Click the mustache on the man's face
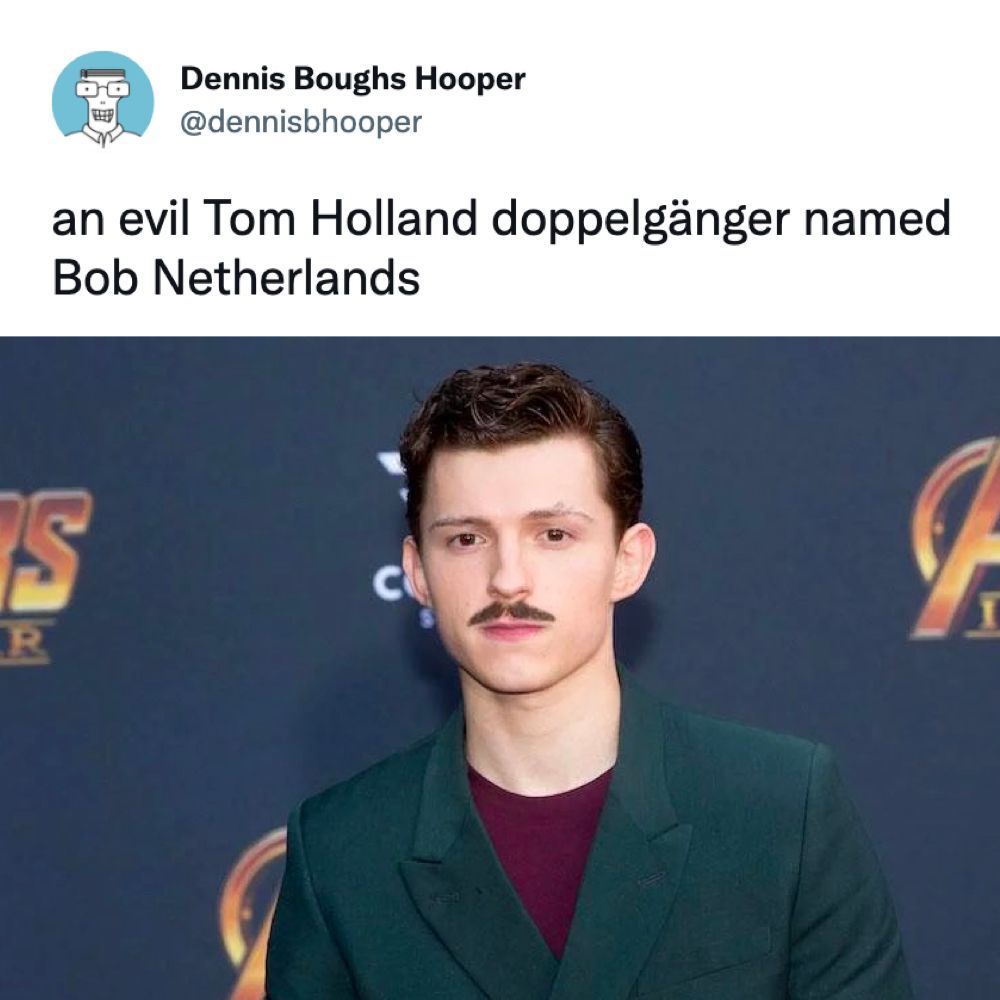Viewport: 1000px width, 1000px height. (511, 613)
